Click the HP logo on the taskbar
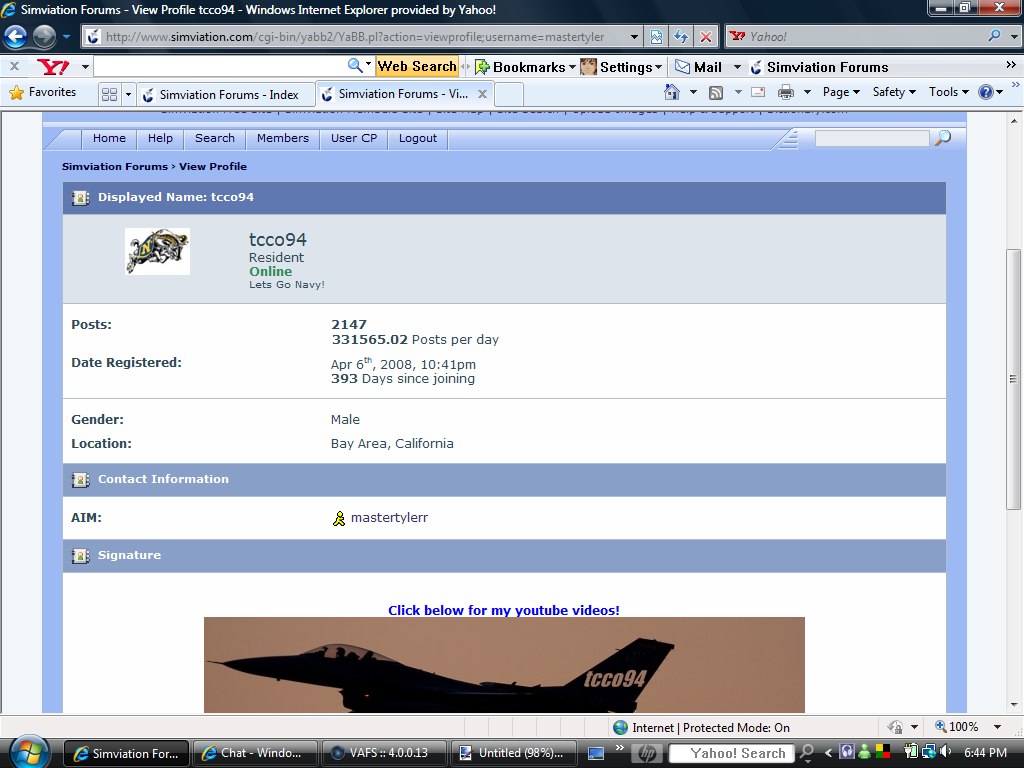This screenshot has height=768, width=1024. [647, 753]
